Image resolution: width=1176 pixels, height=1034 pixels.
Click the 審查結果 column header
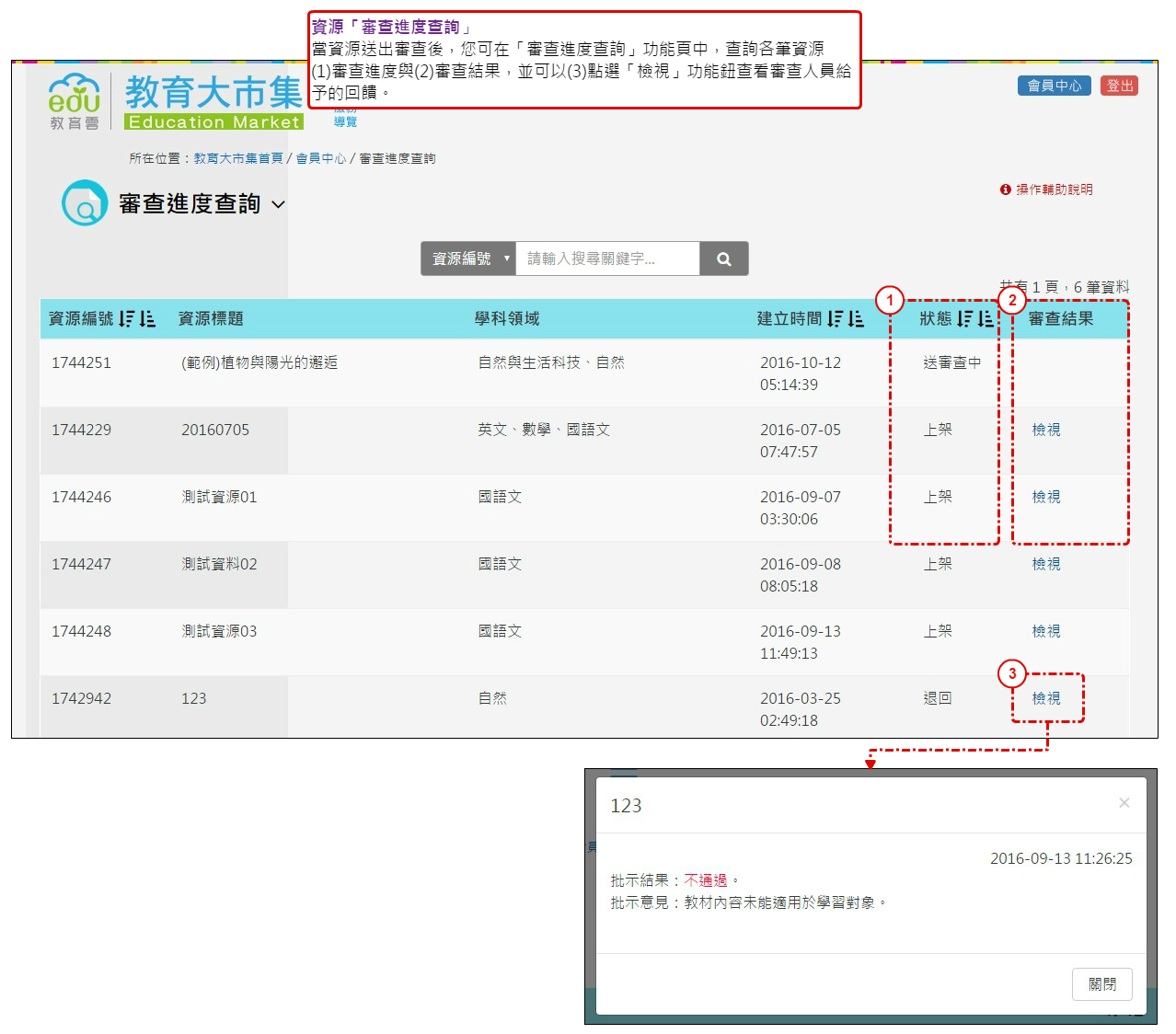click(1061, 318)
